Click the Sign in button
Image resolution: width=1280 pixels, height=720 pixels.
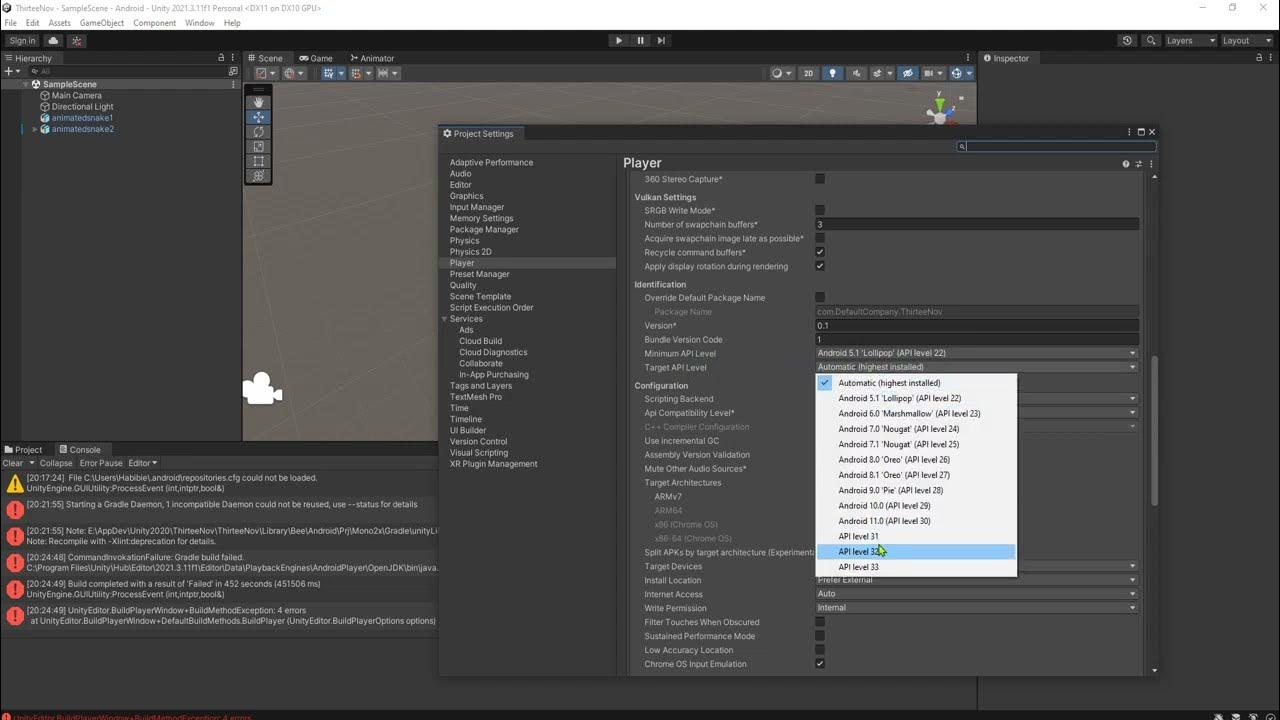tap(22, 41)
